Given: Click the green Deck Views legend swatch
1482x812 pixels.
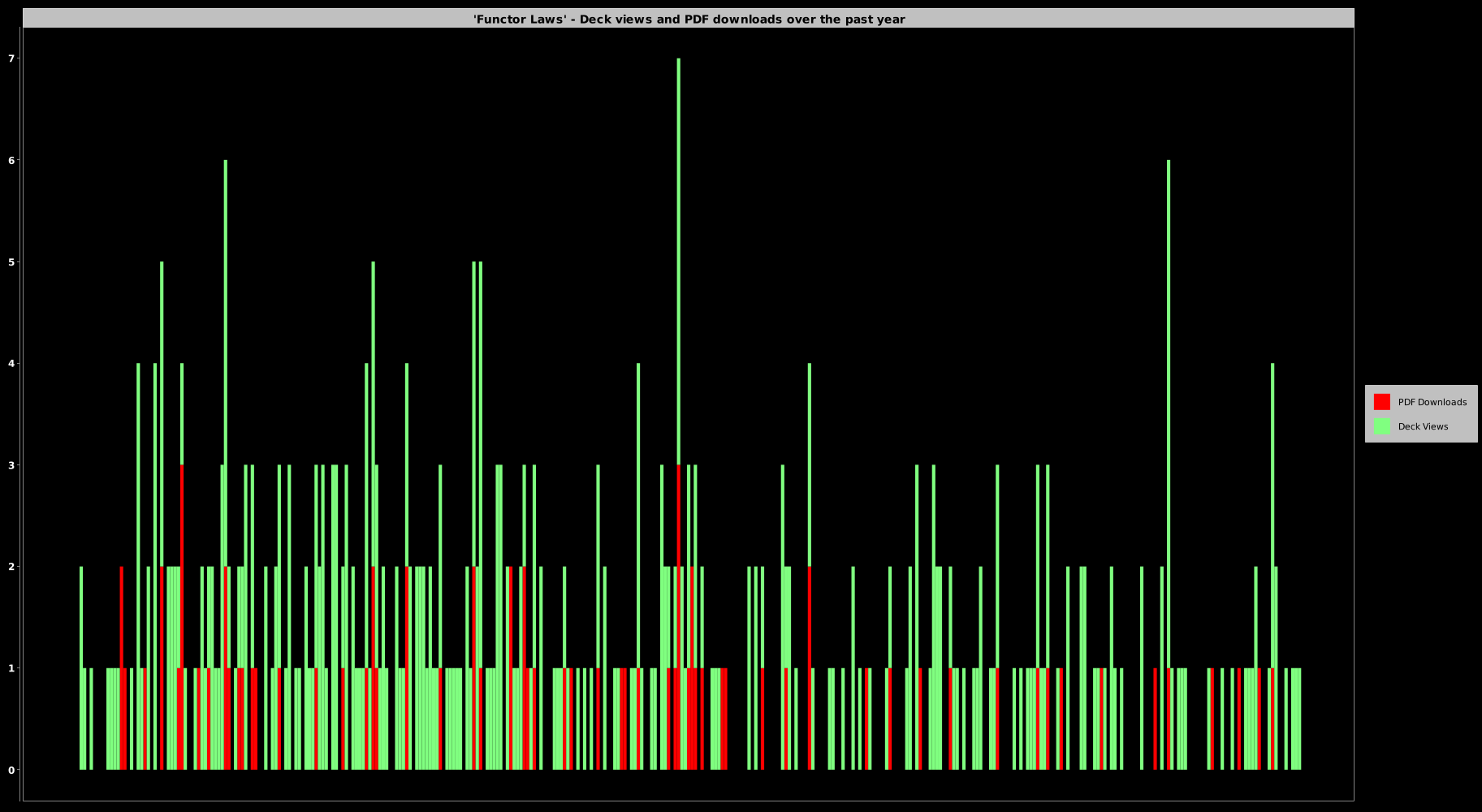Looking at the screenshot, I should (1381, 426).
